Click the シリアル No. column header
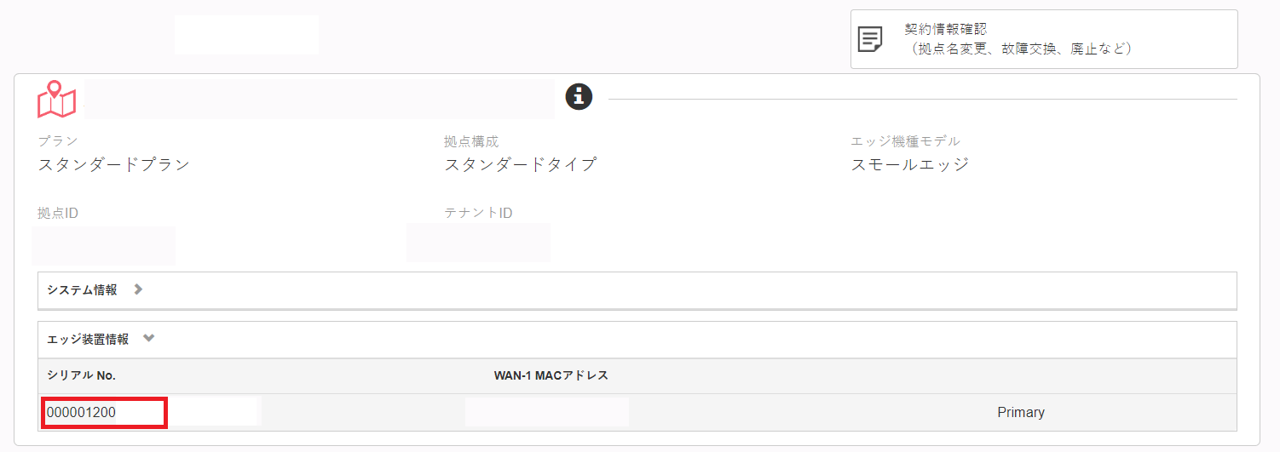This screenshot has height=452, width=1280. pyautogui.click(x=82, y=375)
